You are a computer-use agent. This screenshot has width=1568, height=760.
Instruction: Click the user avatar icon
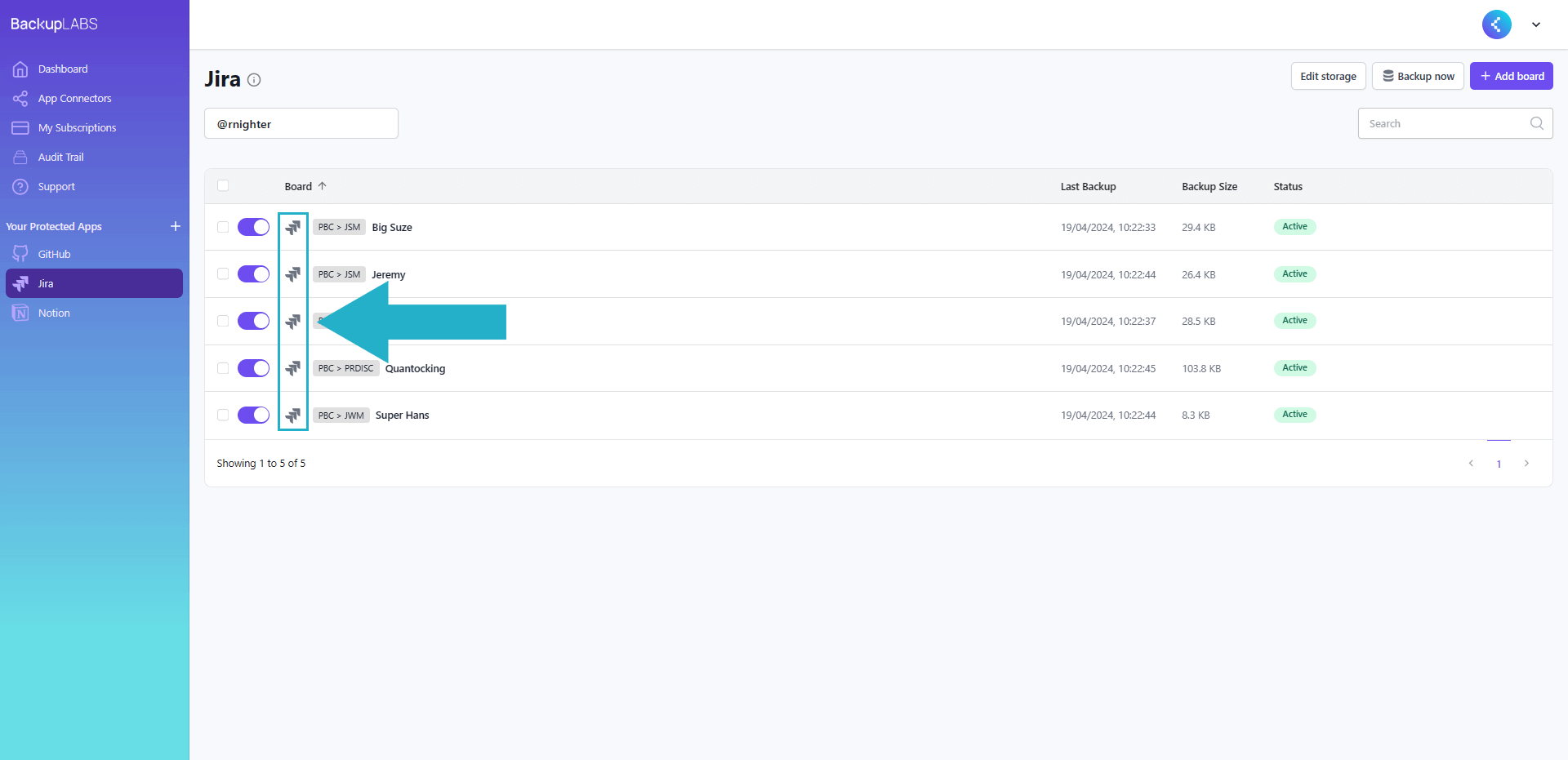click(x=1497, y=24)
